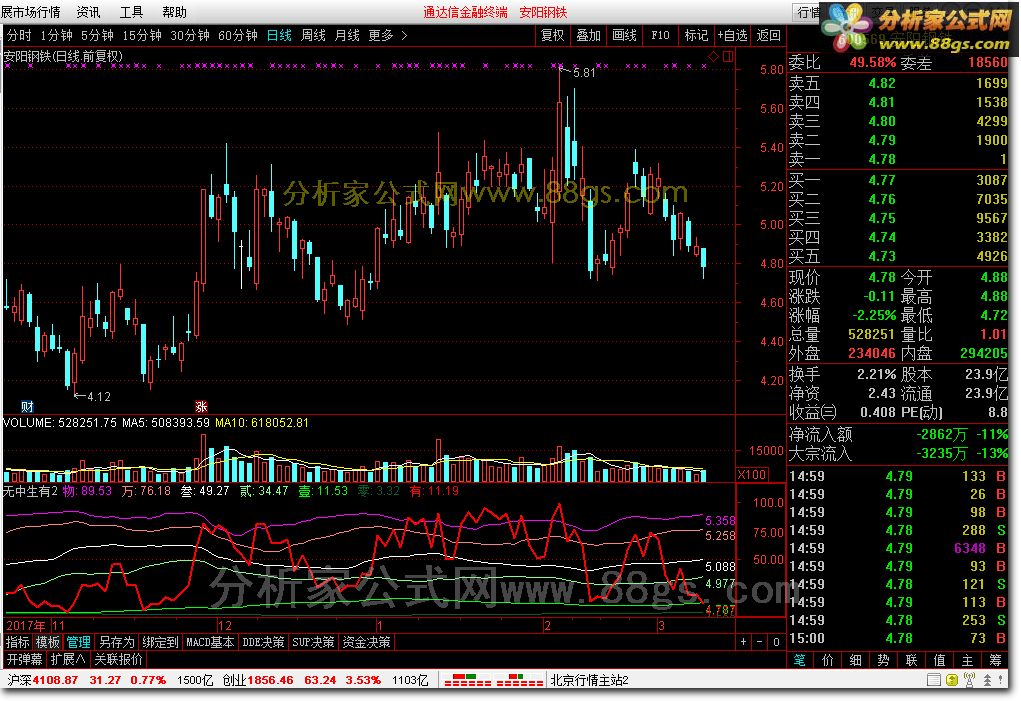Click the red market breadth bars in status bar
The height and width of the screenshot is (701, 1021).
(494, 681)
